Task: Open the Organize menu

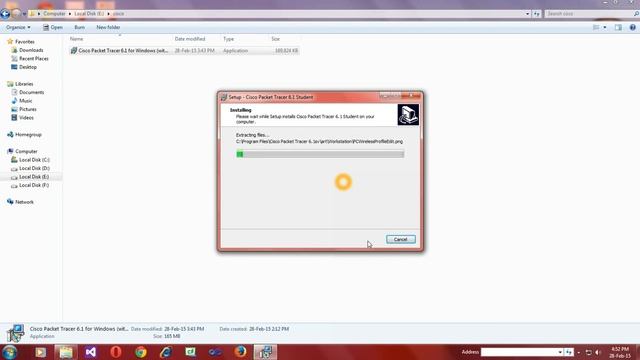Action: click(18, 27)
